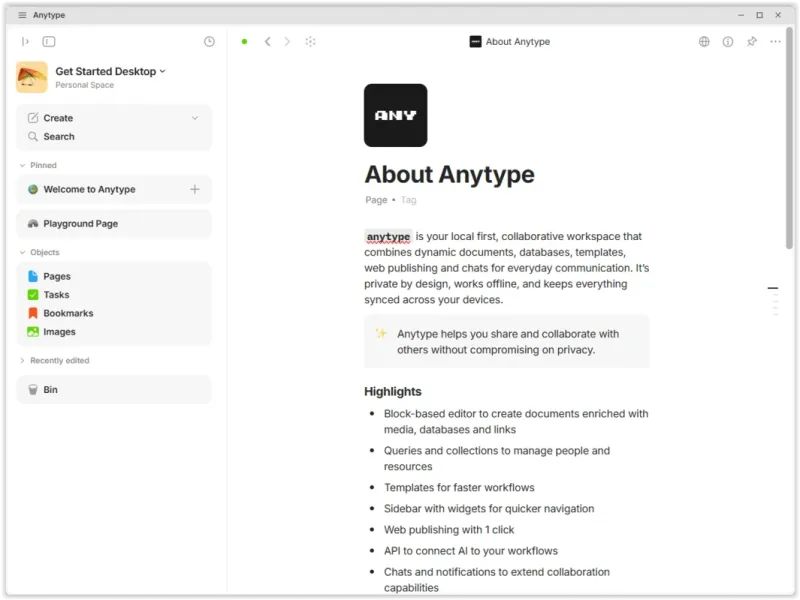Click the sparkle emoji in the callout
800x600 pixels.
click(381, 334)
